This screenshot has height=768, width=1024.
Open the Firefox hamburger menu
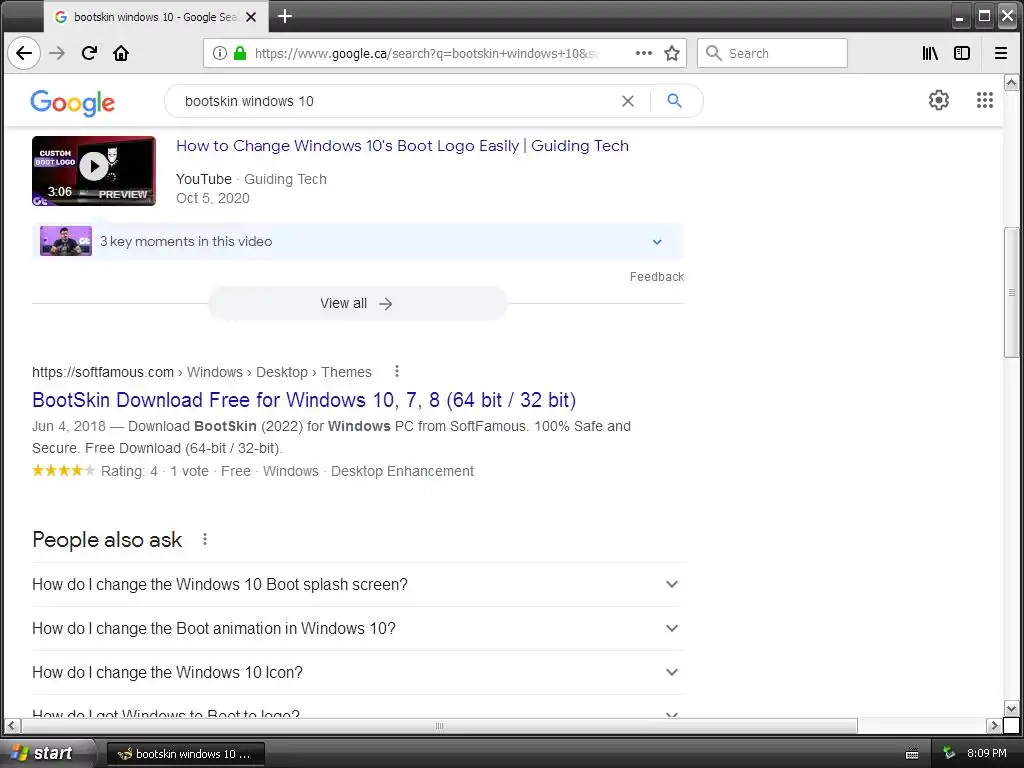[x=1000, y=54]
